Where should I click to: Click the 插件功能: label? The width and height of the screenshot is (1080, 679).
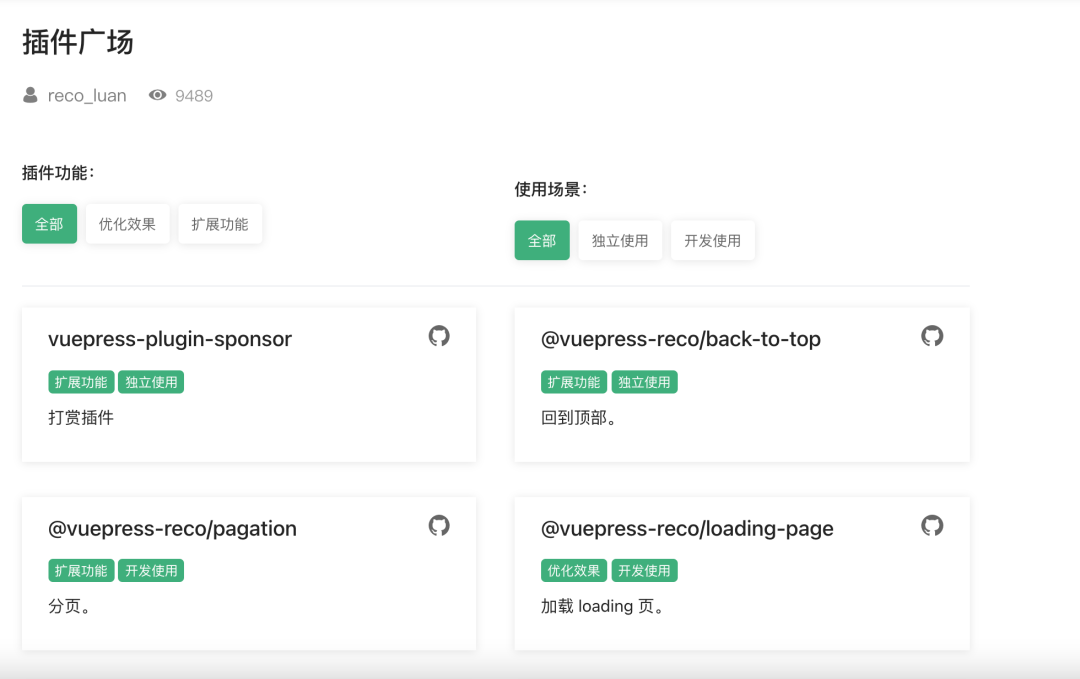(x=59, y=173)
